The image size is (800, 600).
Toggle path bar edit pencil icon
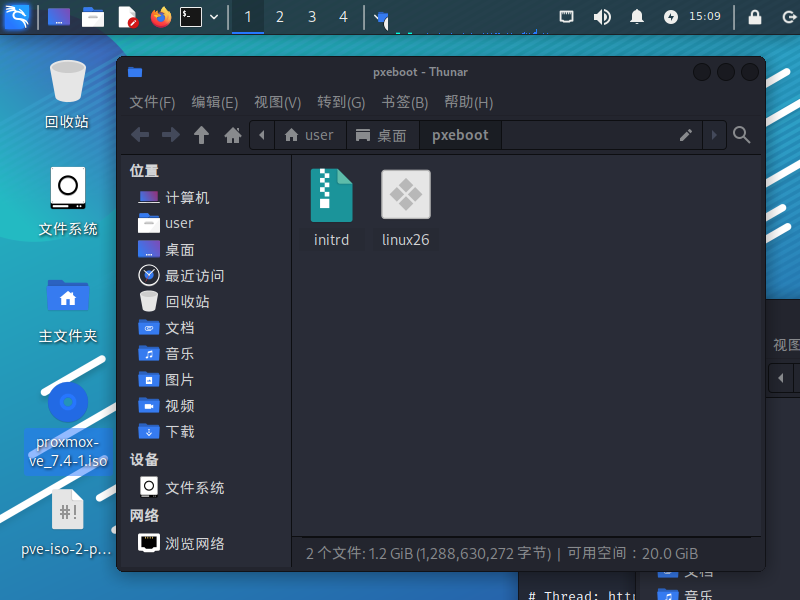pos(686,135)
